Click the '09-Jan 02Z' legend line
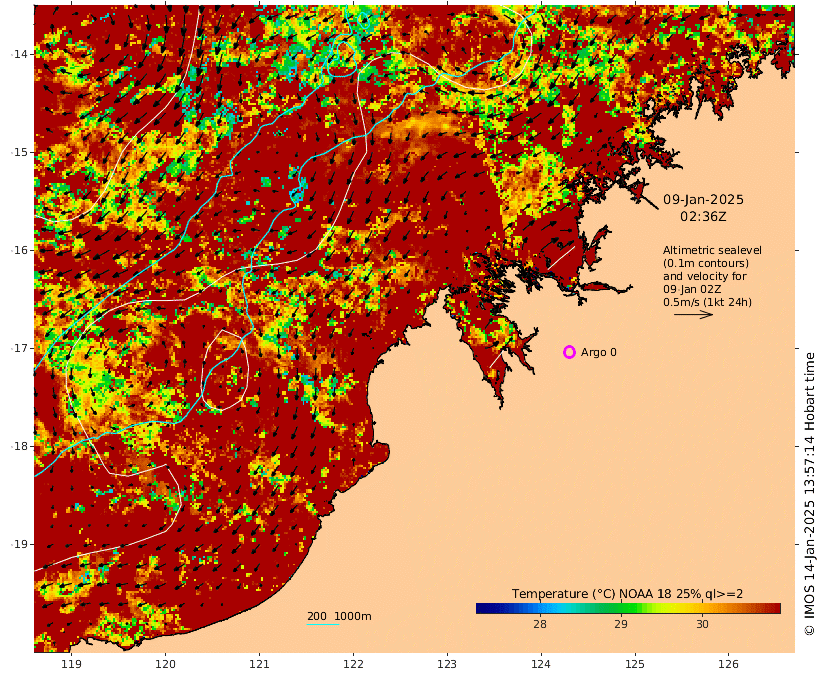 (693, 289)
